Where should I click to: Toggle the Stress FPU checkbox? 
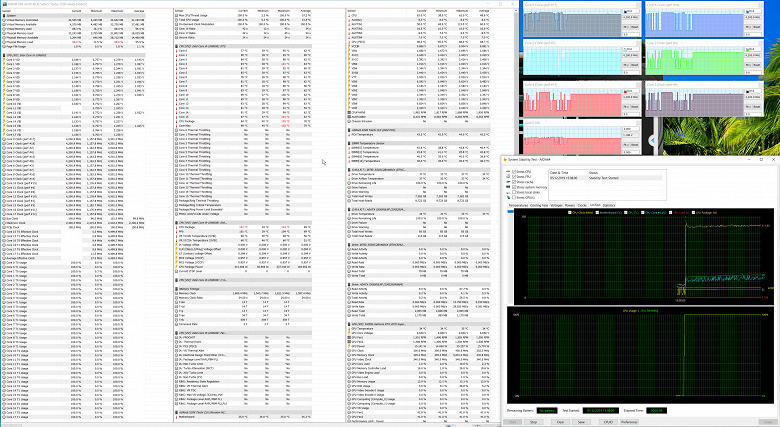(x=514, y=177)
